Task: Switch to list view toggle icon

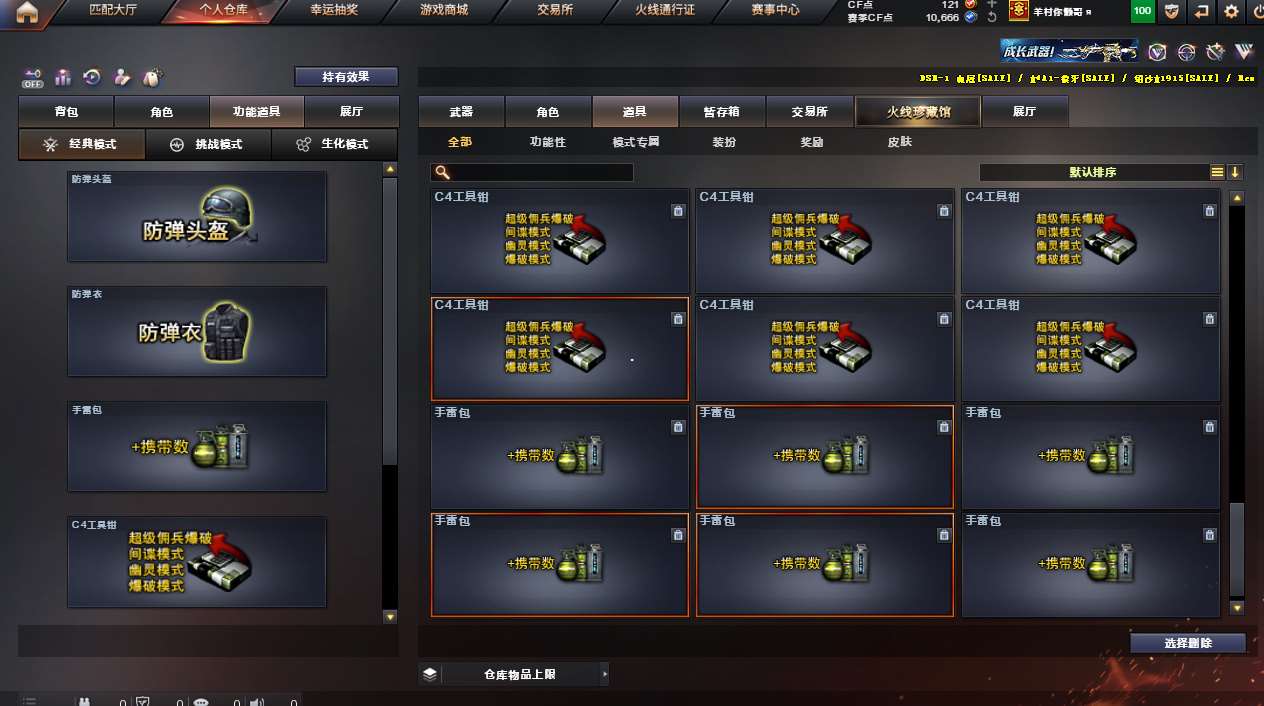Action: tap(1217, 172)
